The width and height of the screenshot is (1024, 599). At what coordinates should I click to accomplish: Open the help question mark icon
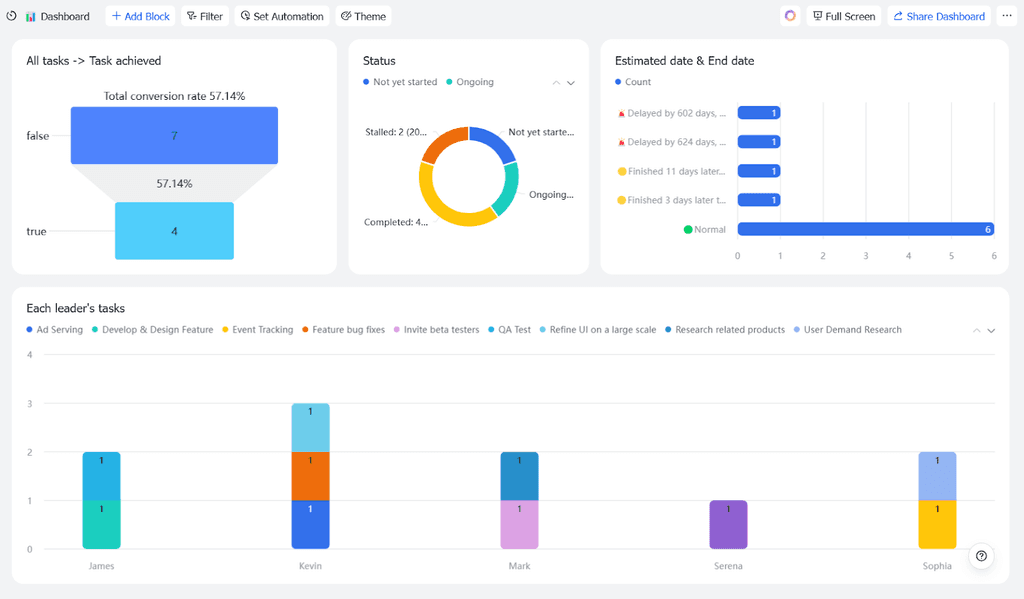981,556
